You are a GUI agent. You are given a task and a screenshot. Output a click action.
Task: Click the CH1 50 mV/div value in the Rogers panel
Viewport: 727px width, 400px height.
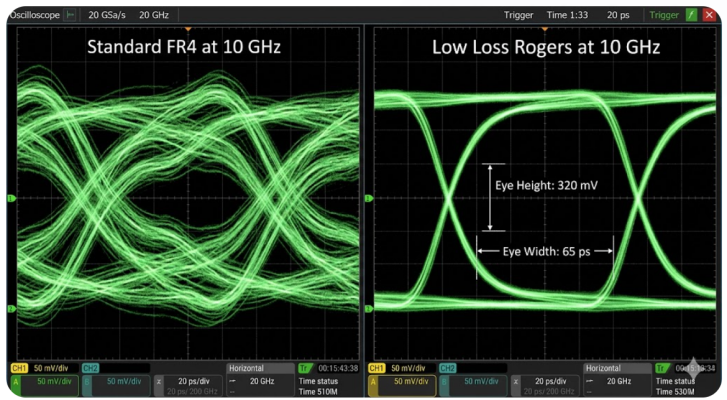pyautogui.click(x=408, y=368)
